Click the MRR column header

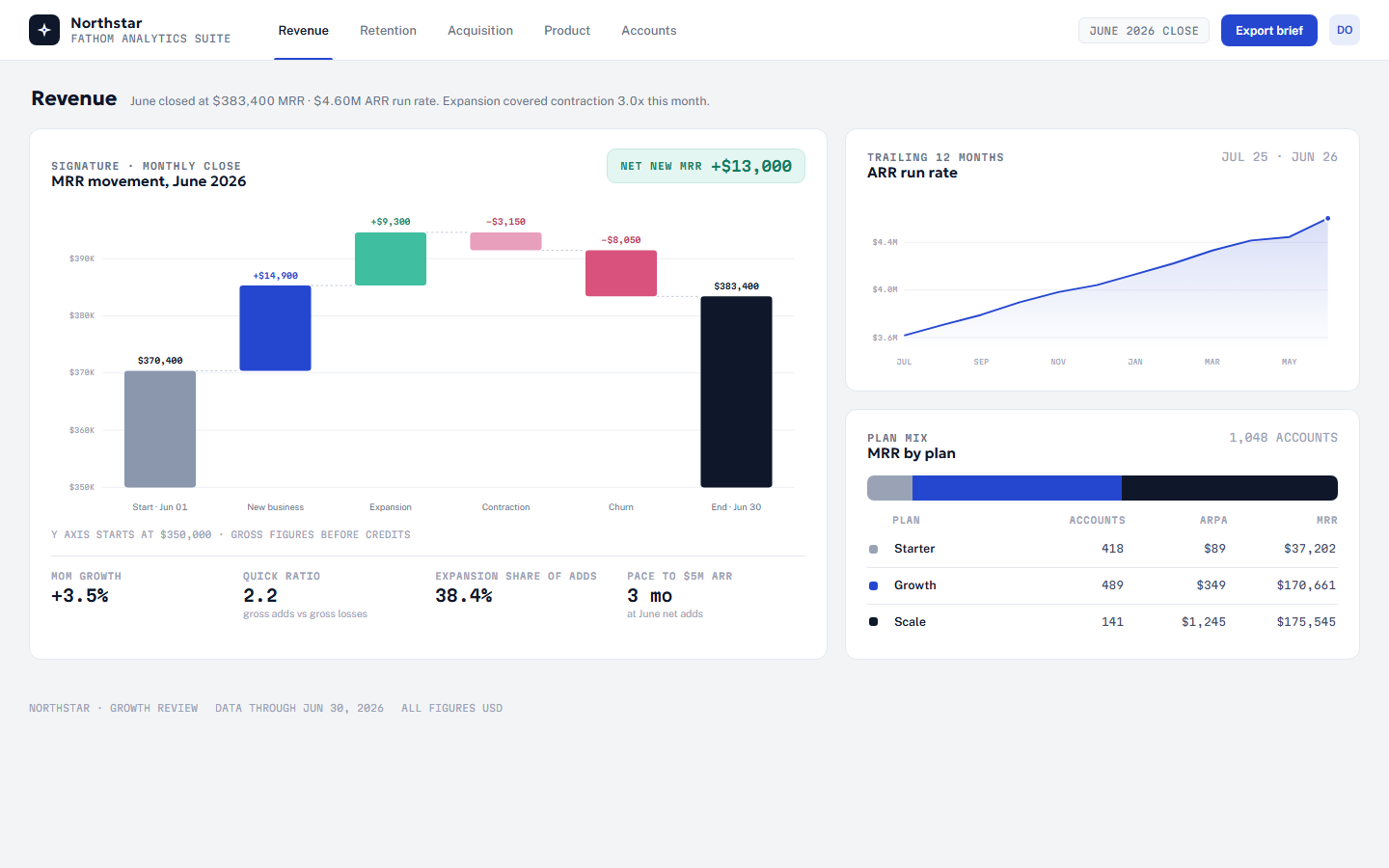click(x=1327, y=521)
